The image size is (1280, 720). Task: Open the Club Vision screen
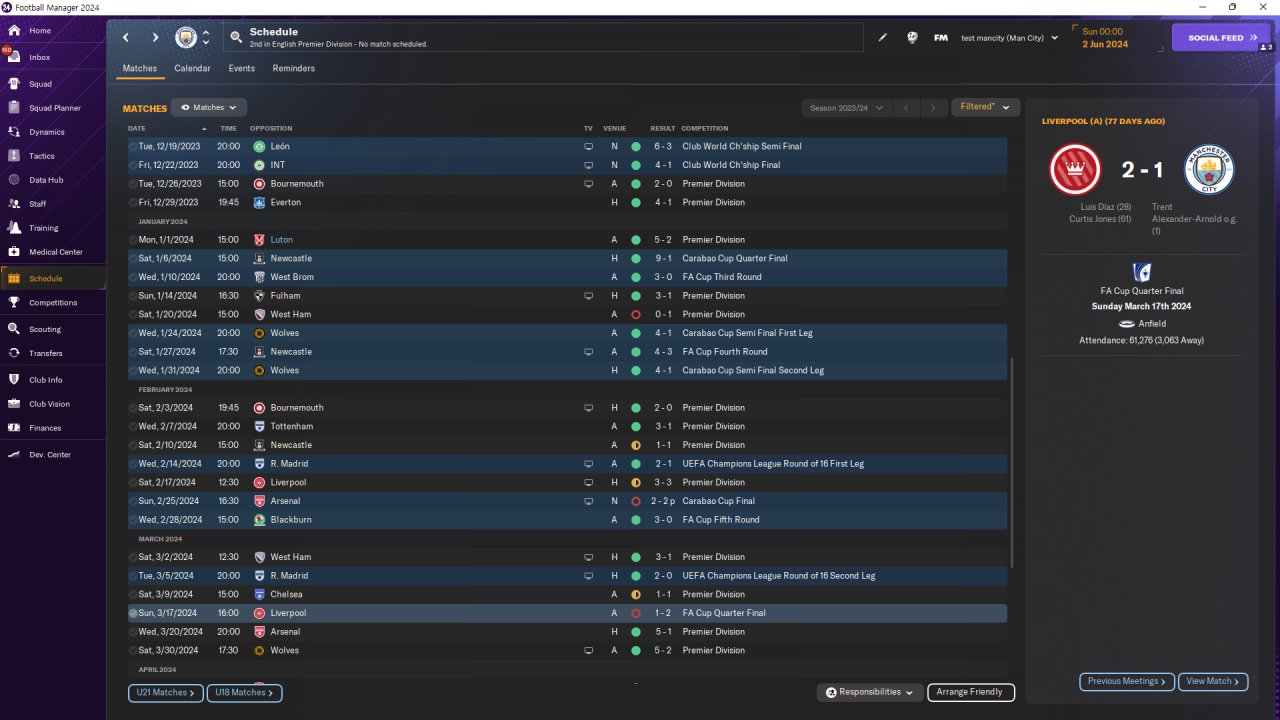click(x=49, y=404)
